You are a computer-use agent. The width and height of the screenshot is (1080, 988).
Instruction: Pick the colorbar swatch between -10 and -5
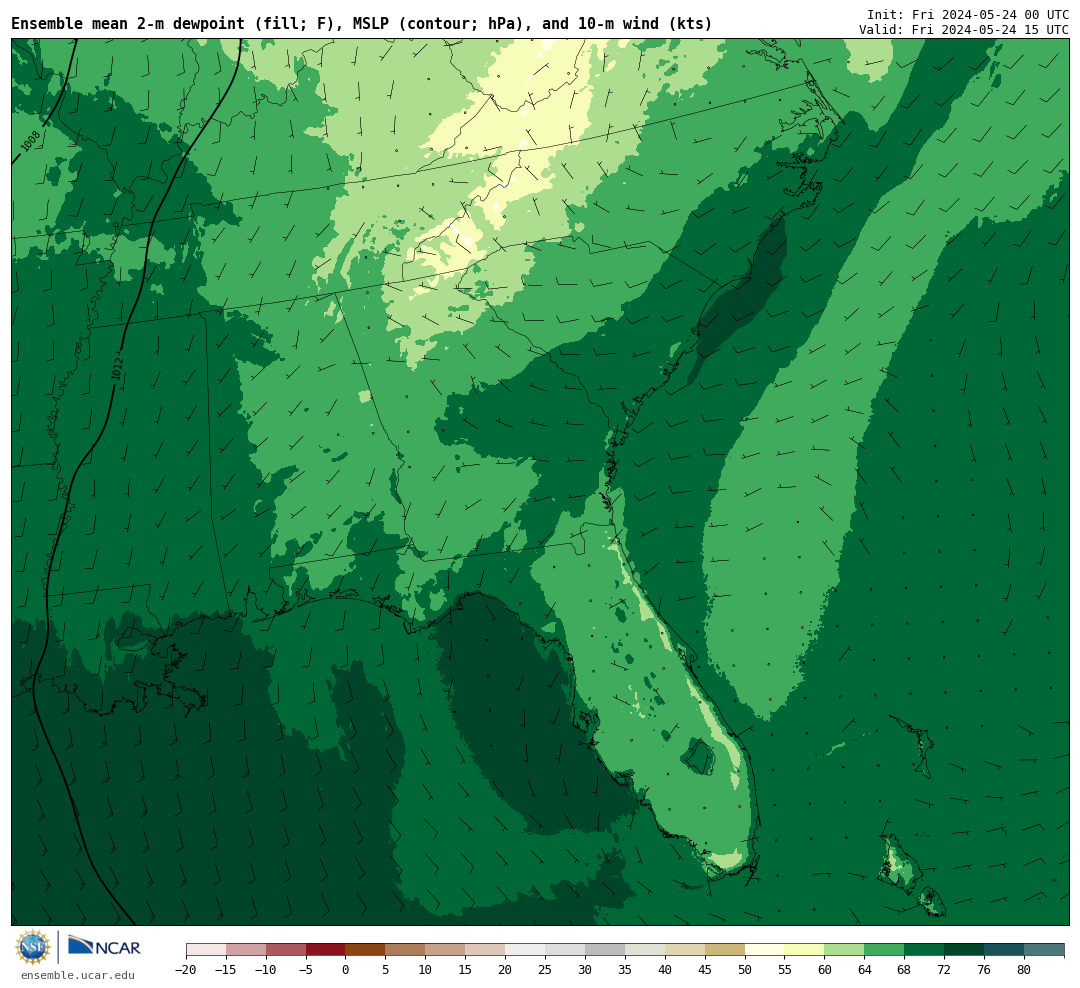(x=286, y=950)
